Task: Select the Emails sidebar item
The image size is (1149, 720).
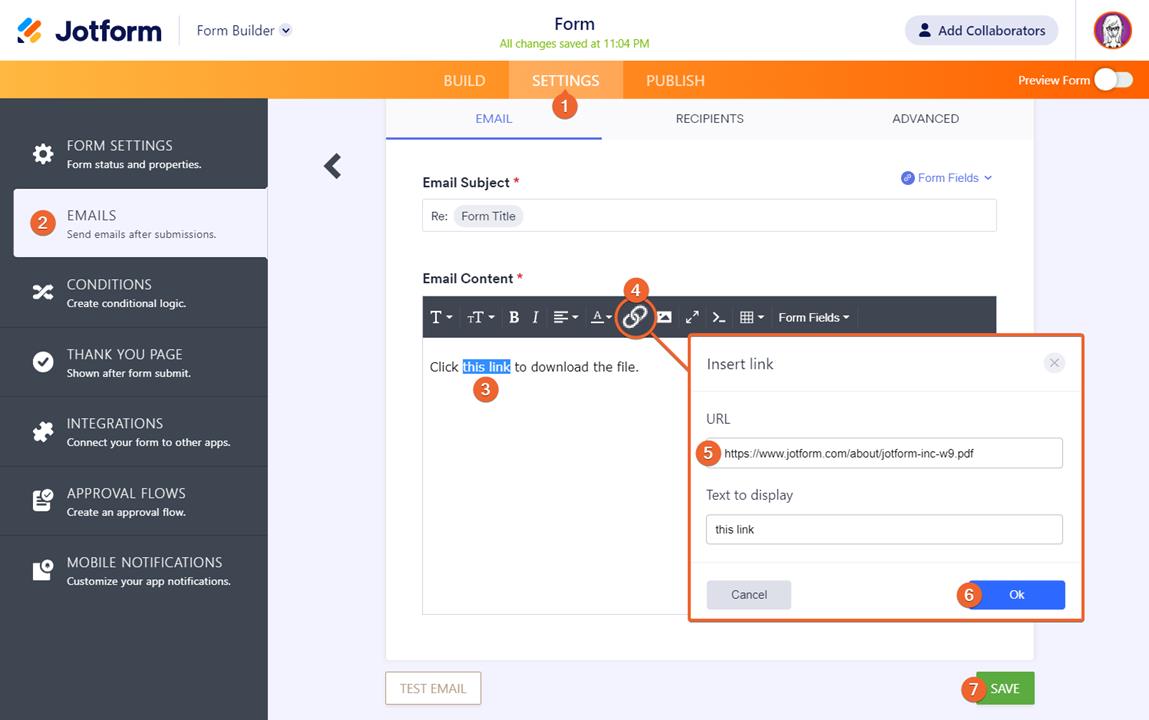Action: [140, 223]
